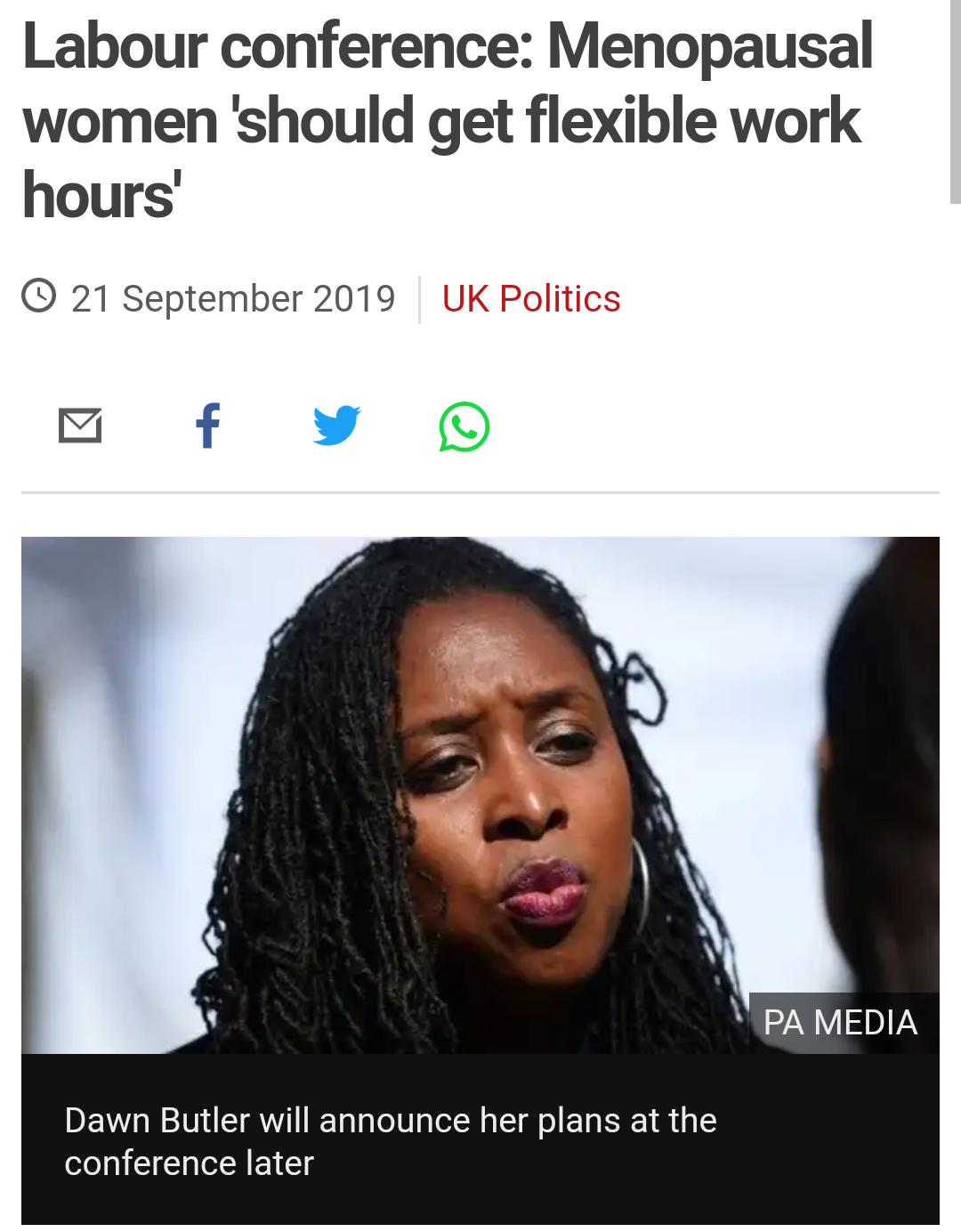Select the 21 September 2019 date text
Image resolution: width=961 pixels, height=1232 pixels.
coord(233,298)
